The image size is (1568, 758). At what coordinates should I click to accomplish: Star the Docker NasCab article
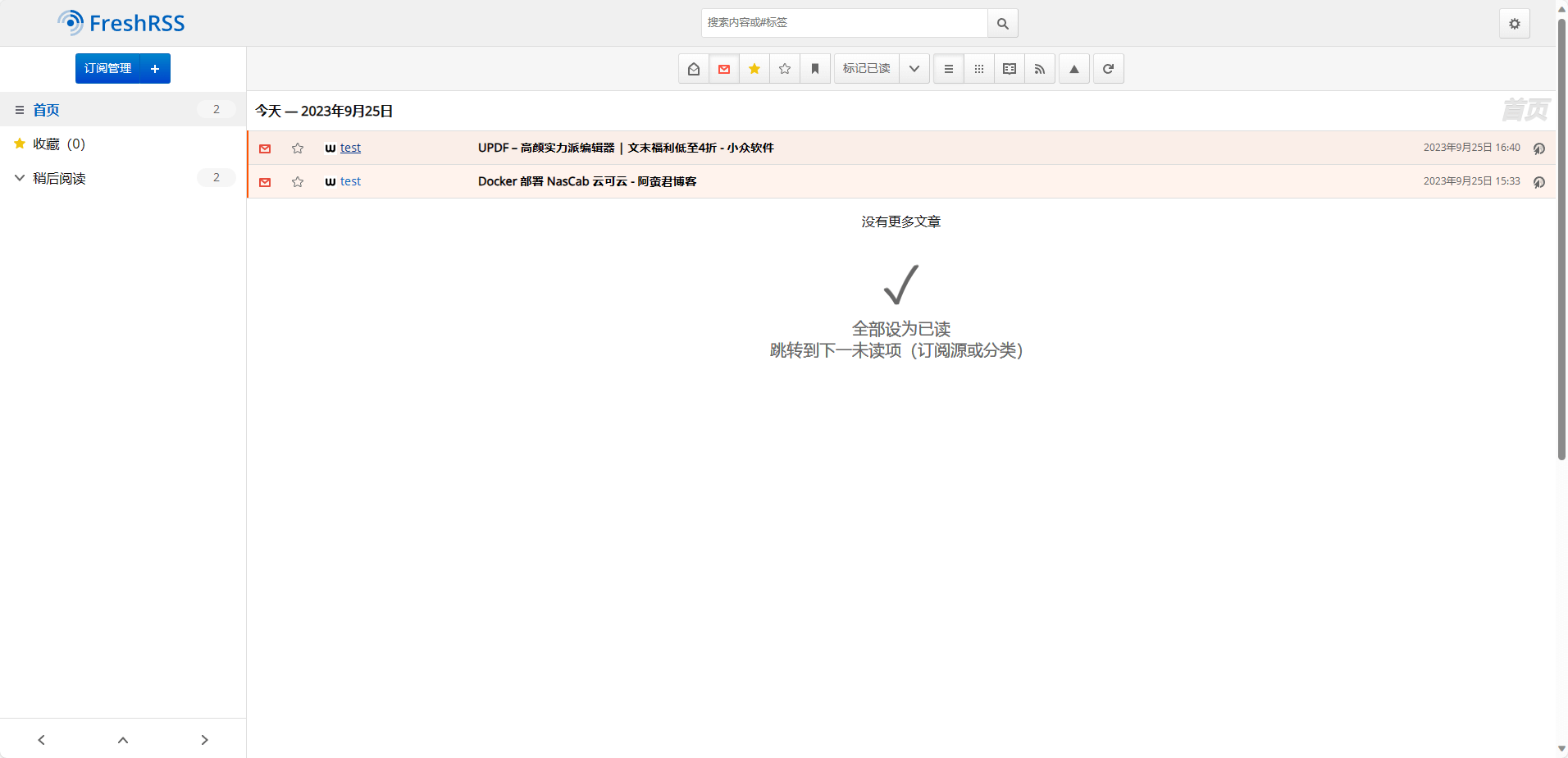[x=298, y=182]
